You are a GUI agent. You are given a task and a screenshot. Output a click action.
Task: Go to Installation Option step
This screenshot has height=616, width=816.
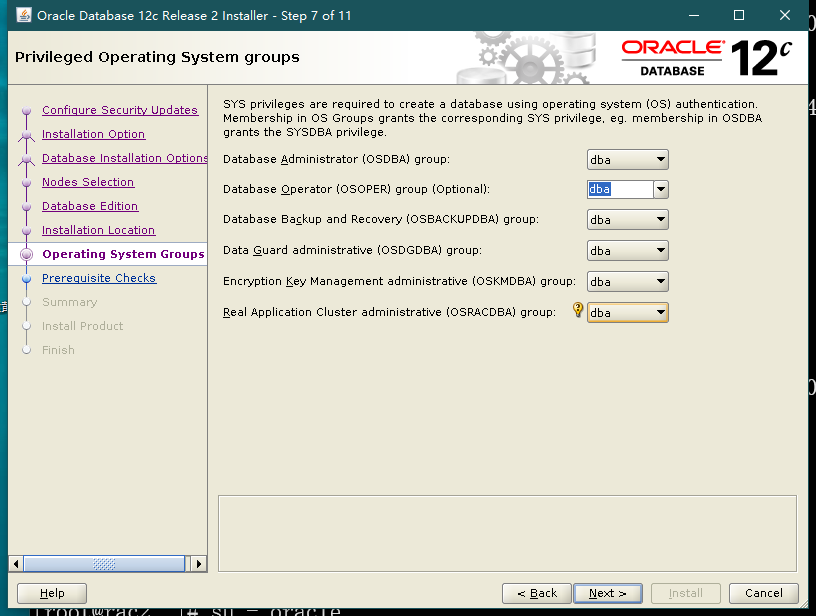coord(93,134)
